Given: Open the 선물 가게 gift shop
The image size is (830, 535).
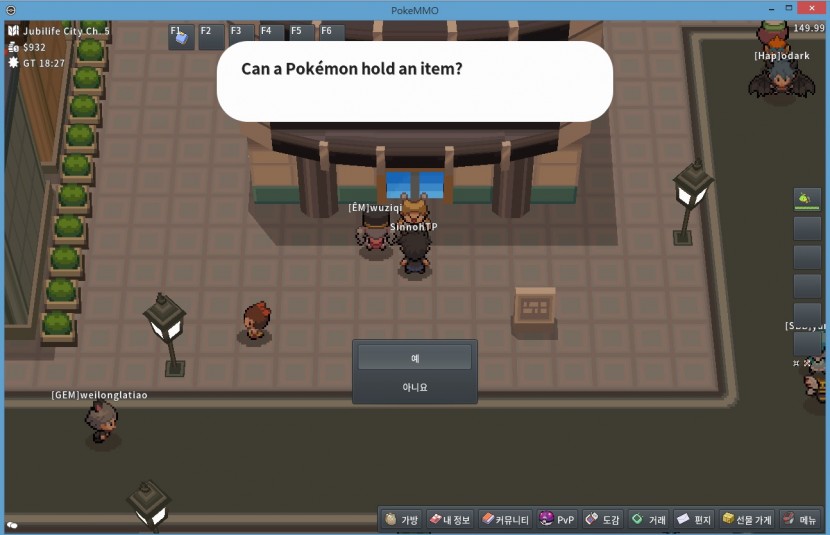Looking at the screenshot, I should 747,520.
